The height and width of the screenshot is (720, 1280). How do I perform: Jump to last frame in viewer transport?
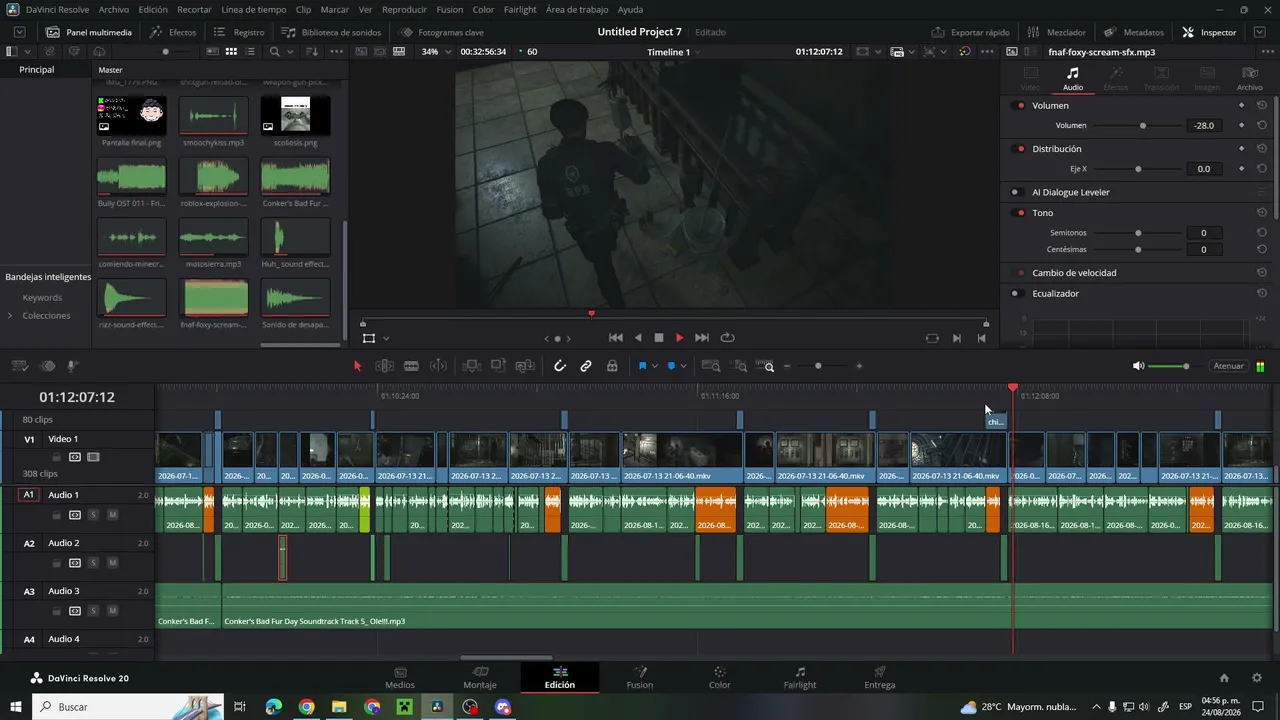coord(702,338)
